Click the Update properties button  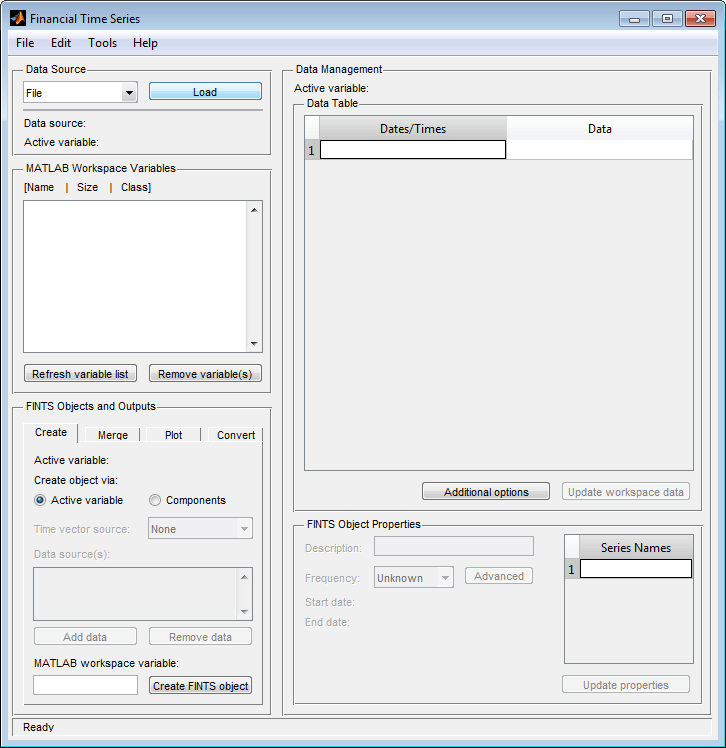coord(626,685)
